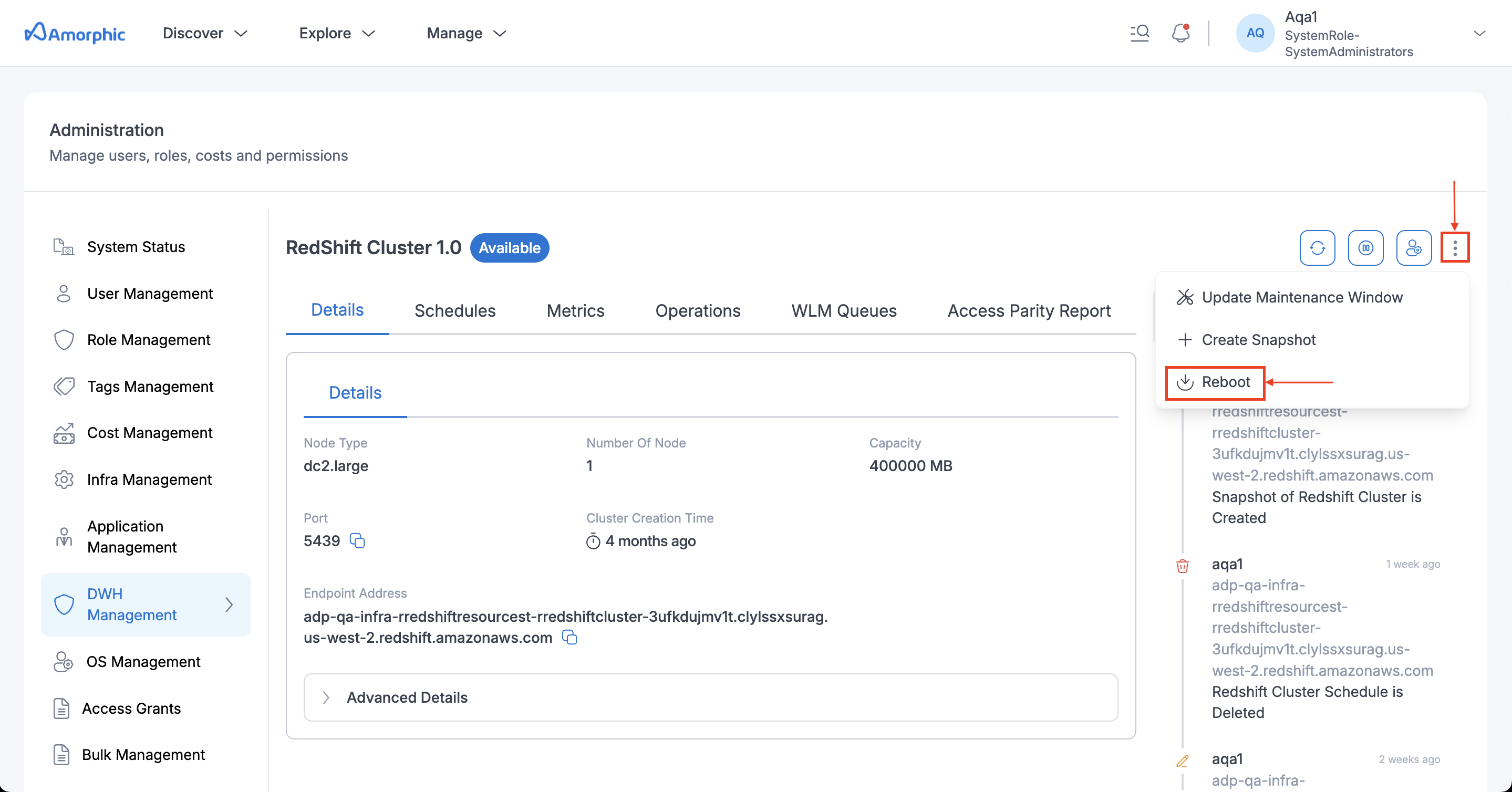Choose Create Snapshot from menu
Viewport: 1512px width, 792px height.
1246,340
